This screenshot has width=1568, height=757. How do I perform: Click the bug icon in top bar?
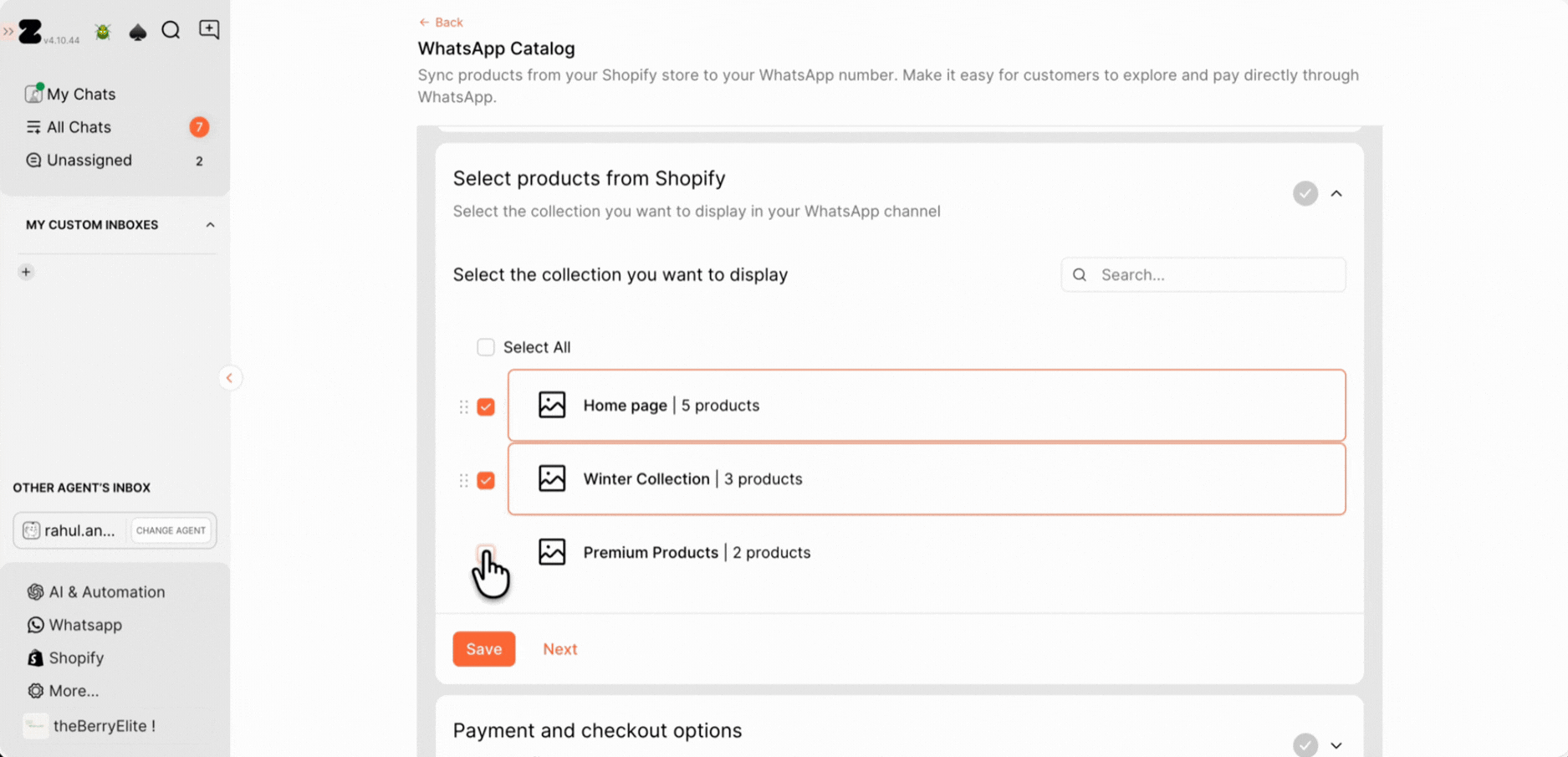click(x=103, y=32)
